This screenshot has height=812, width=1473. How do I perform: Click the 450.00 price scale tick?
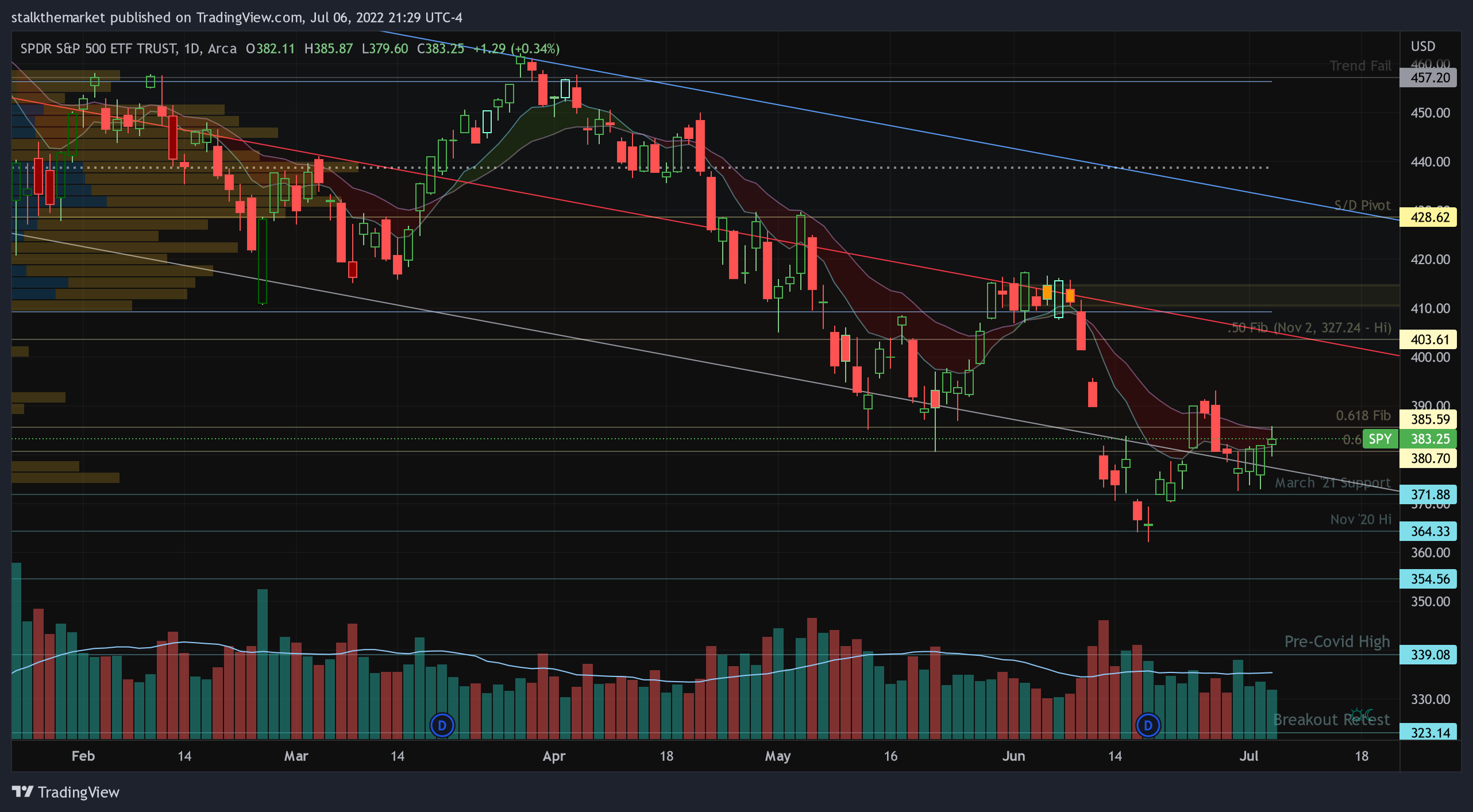point(1430,113)
